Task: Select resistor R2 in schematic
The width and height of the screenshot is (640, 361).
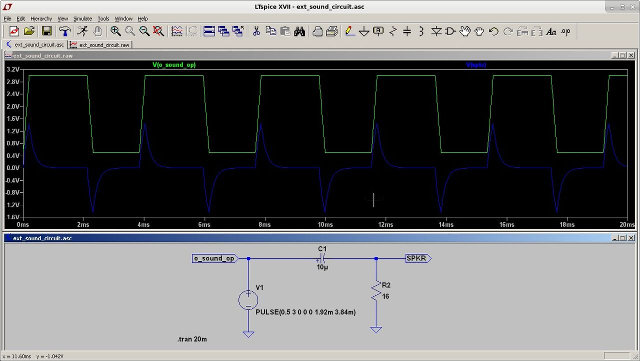Action: pyautogui.click(x=376, y=292)
